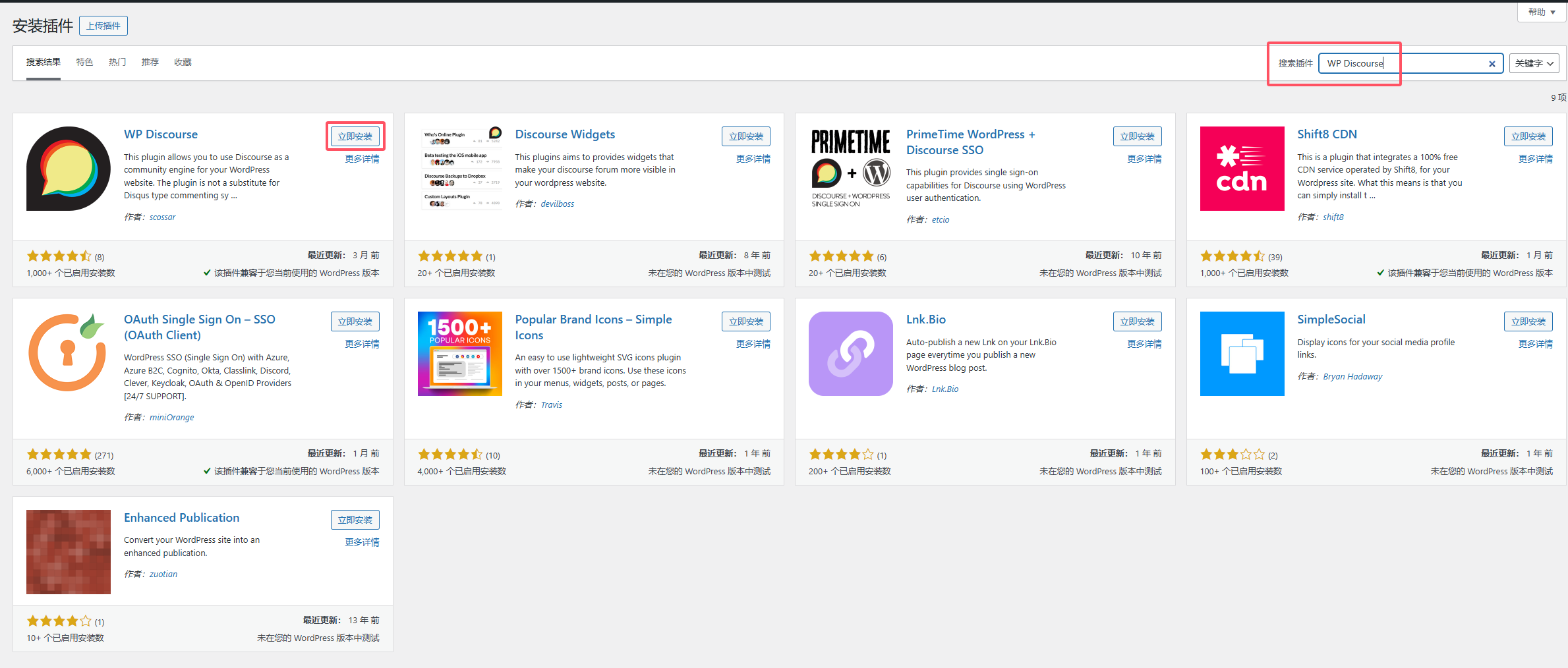Open the SimpleSocial title link

point(1331,320)
